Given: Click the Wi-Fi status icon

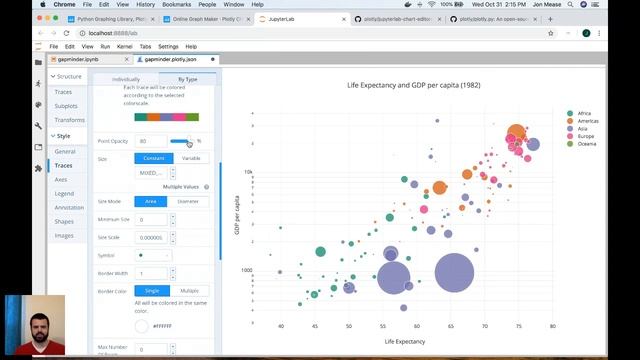Looking at the screenshot, I should point(431,4).
